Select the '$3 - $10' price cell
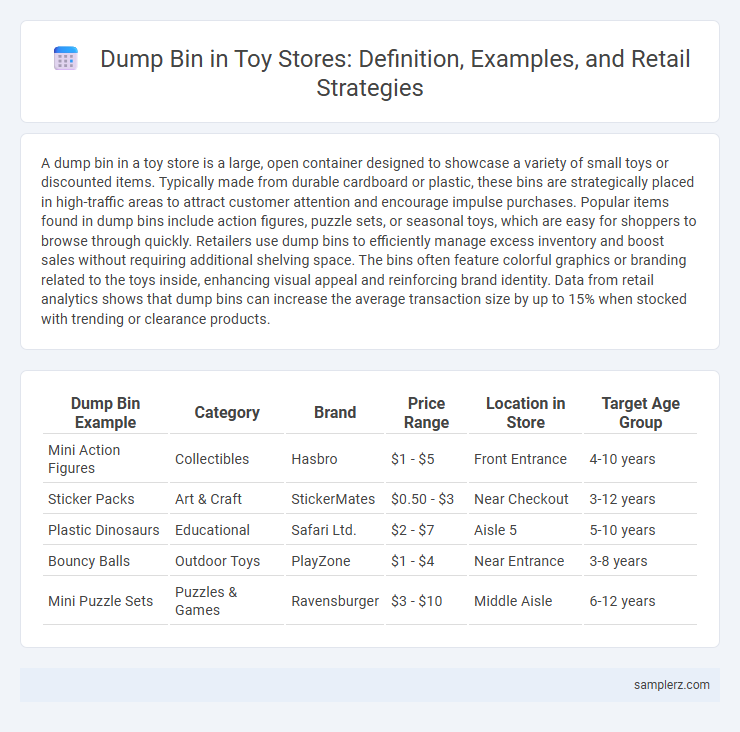 click(x=426, y=601)
